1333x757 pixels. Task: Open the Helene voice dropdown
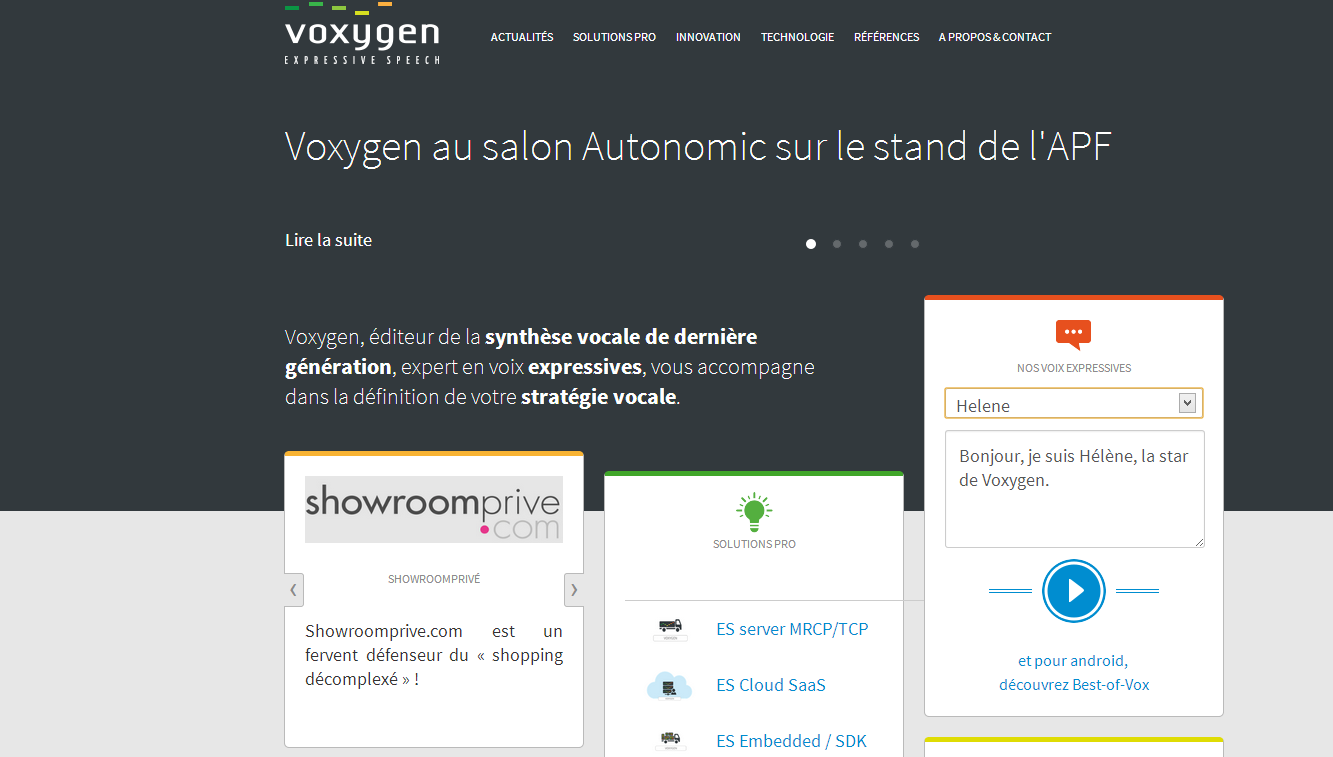[1074, 404]
